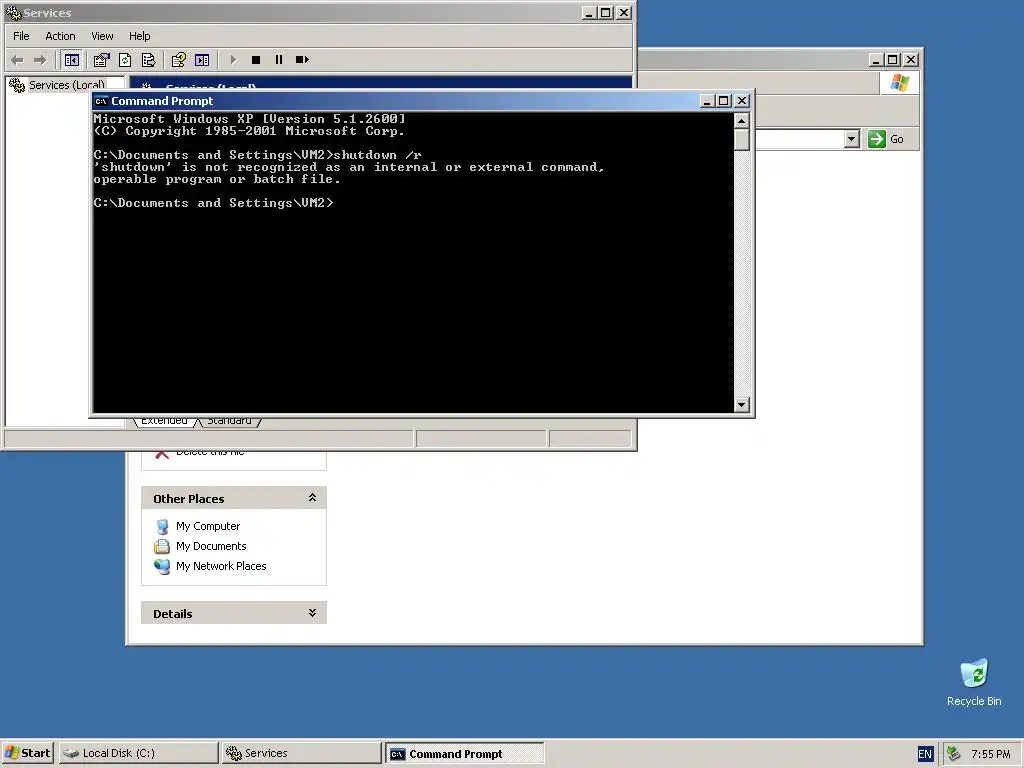Click the system tray network icon

[x=954, y=754]
